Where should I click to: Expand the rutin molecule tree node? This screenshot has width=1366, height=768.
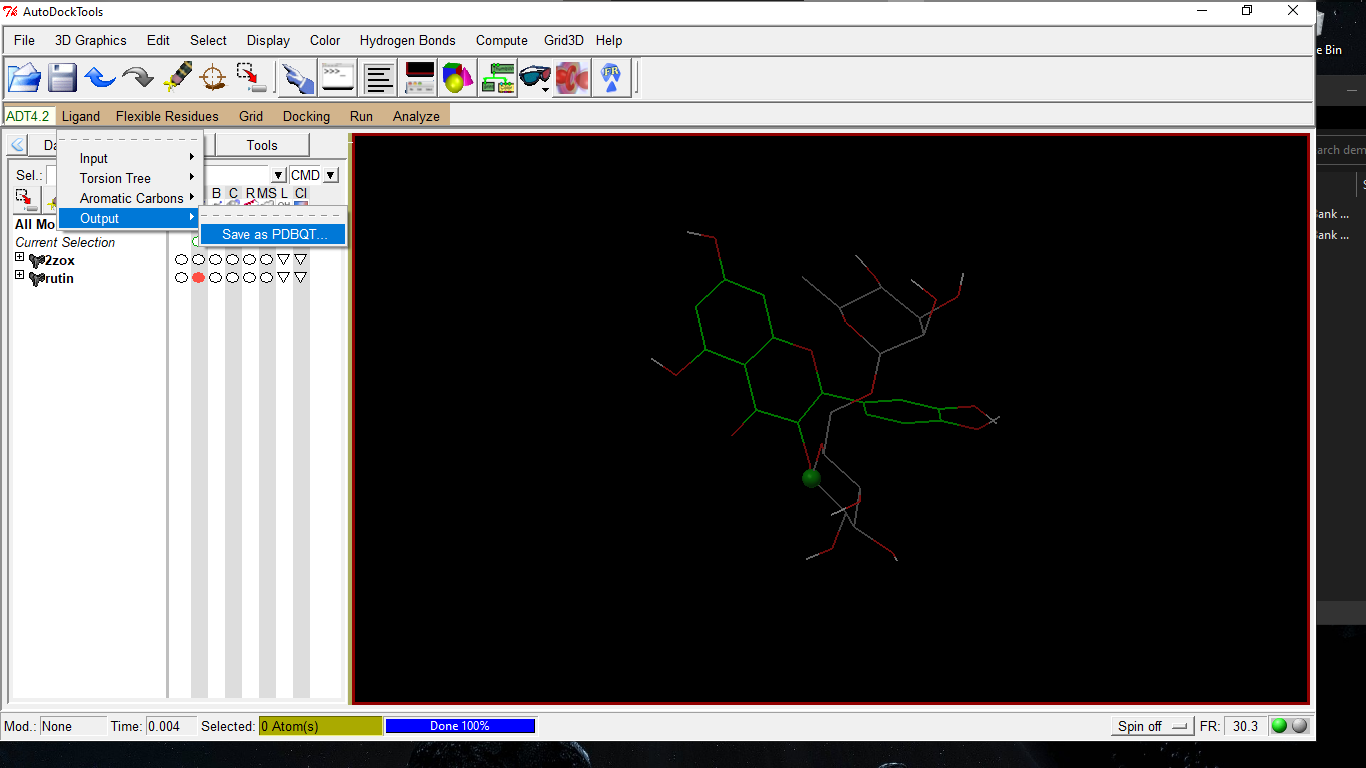pyautogui.click(x=19, y=276)
